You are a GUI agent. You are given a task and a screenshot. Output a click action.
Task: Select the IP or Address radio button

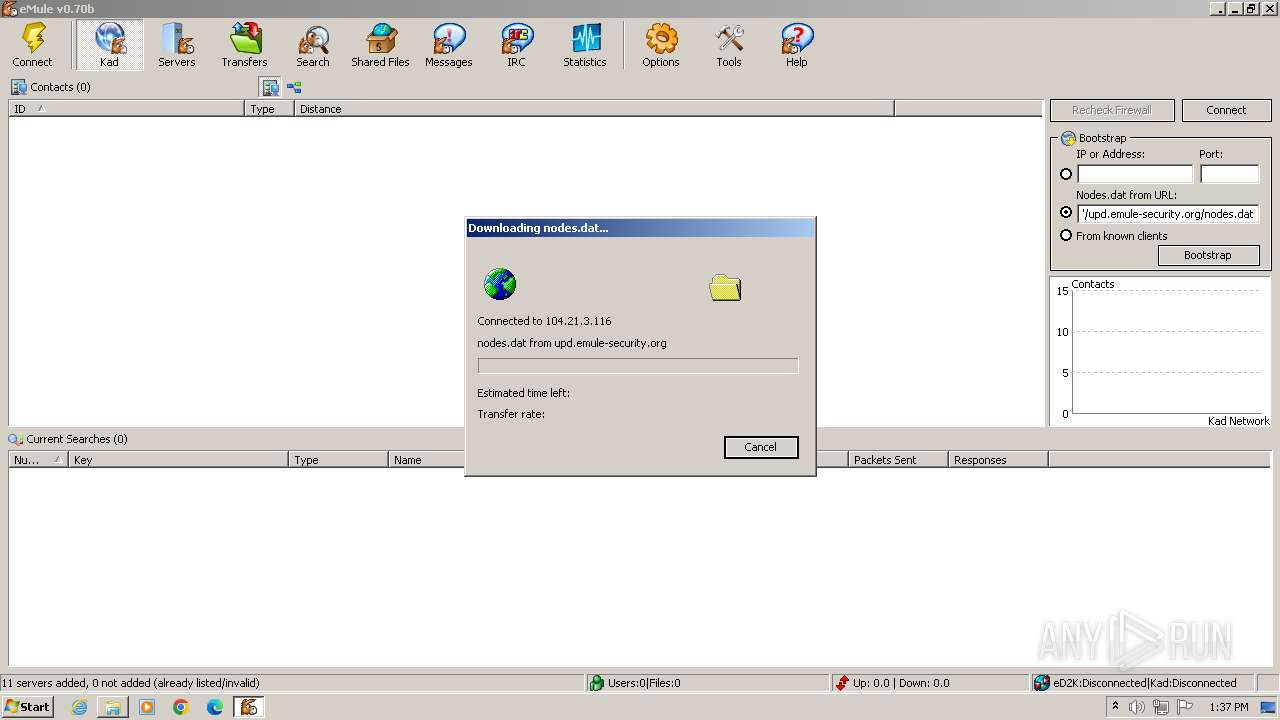[1066, 174]
